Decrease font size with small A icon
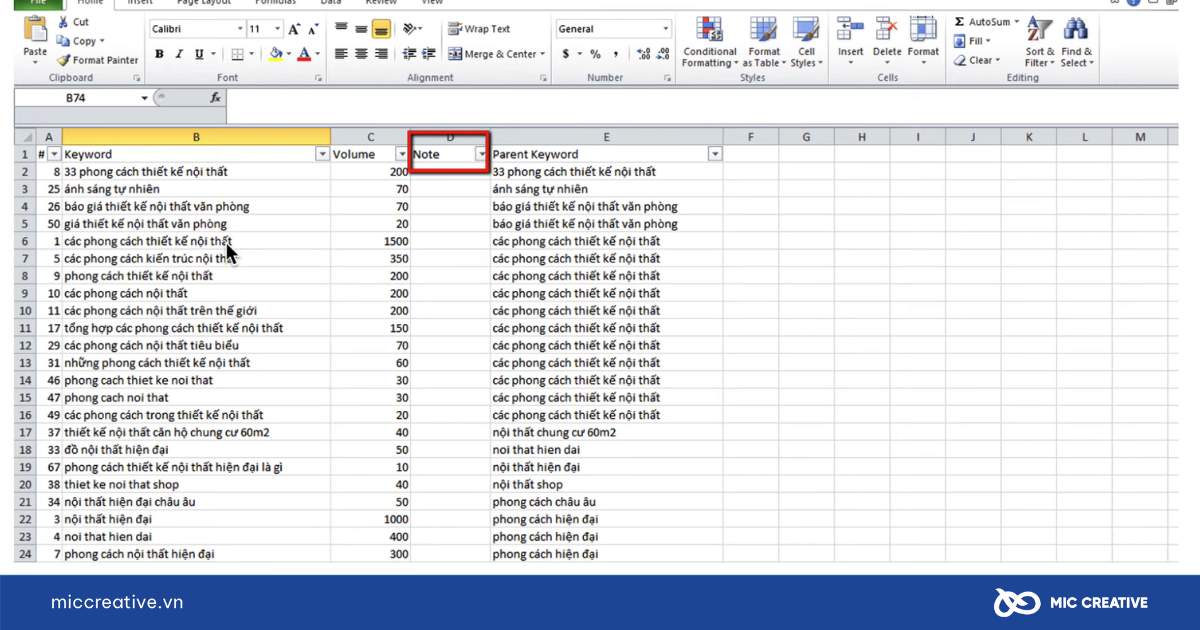The width and height of the screenshot is (1200, 630). 311,29
